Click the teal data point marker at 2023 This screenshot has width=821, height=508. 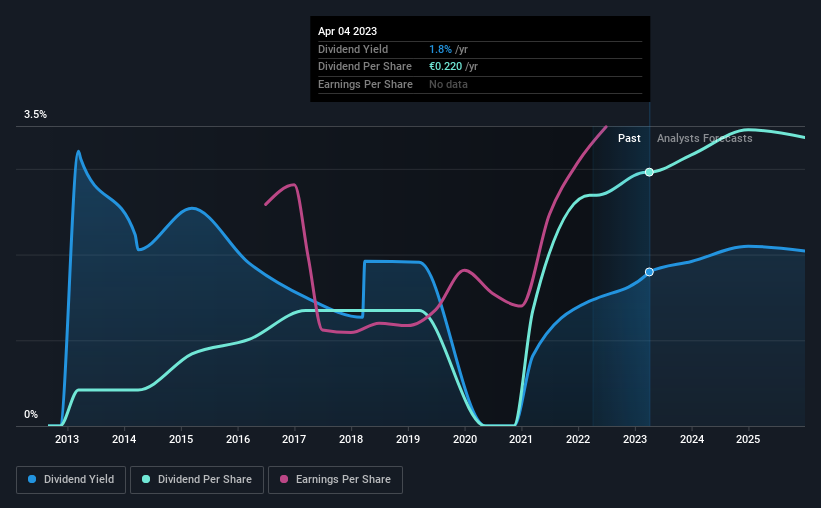(x=649, y=172)
